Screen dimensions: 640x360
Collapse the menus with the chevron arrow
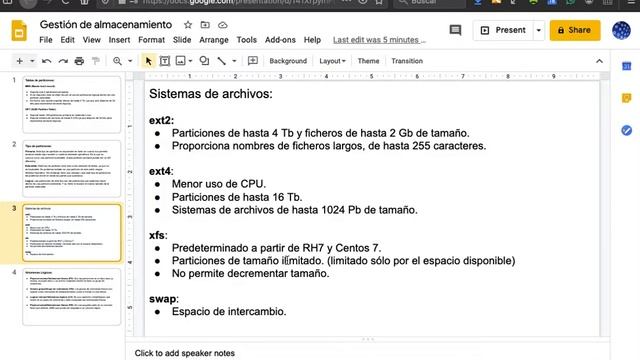point(599,61)
